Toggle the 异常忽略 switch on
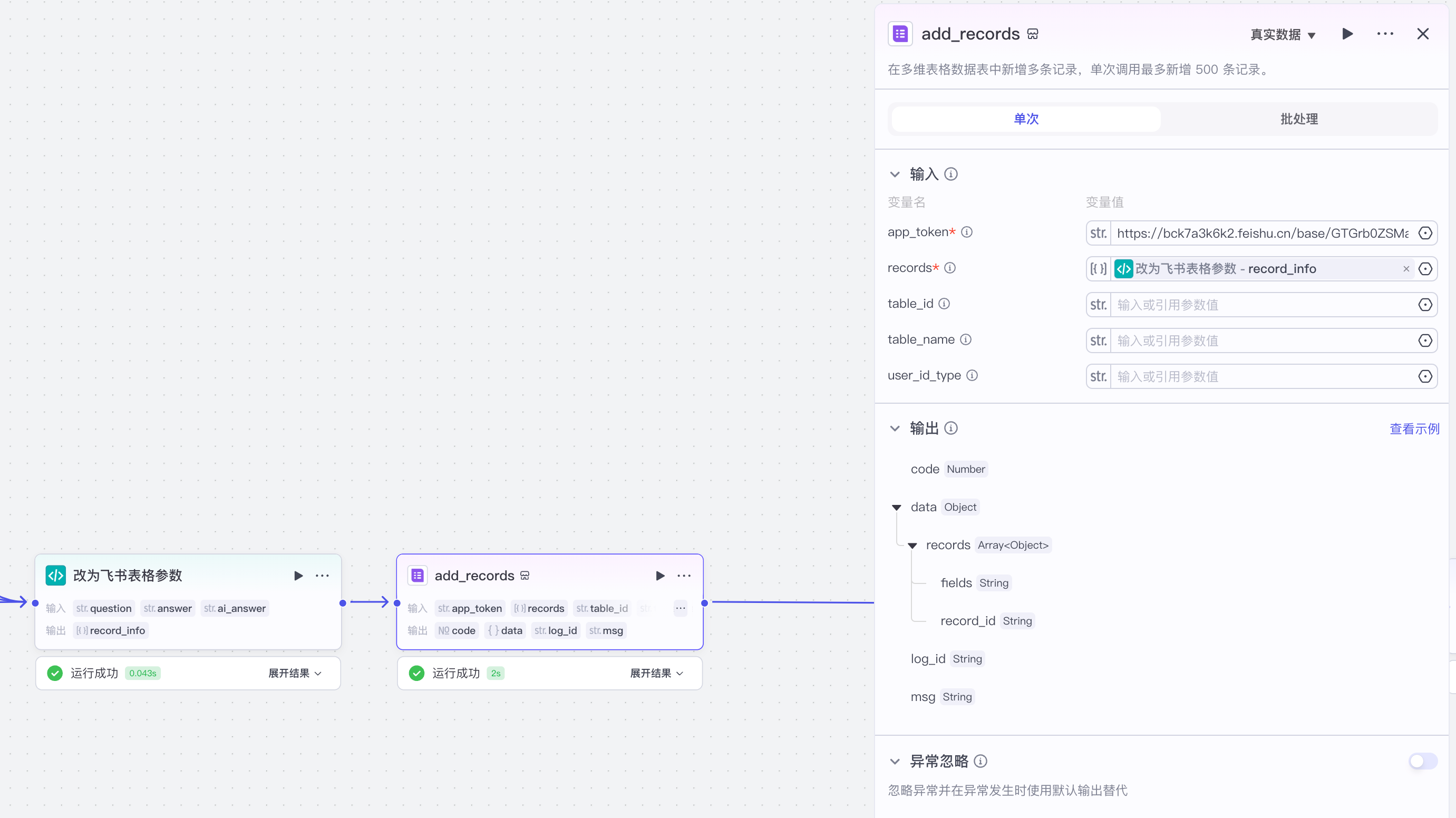This screenshot has width=1456, height=818. coord(1423,762)
